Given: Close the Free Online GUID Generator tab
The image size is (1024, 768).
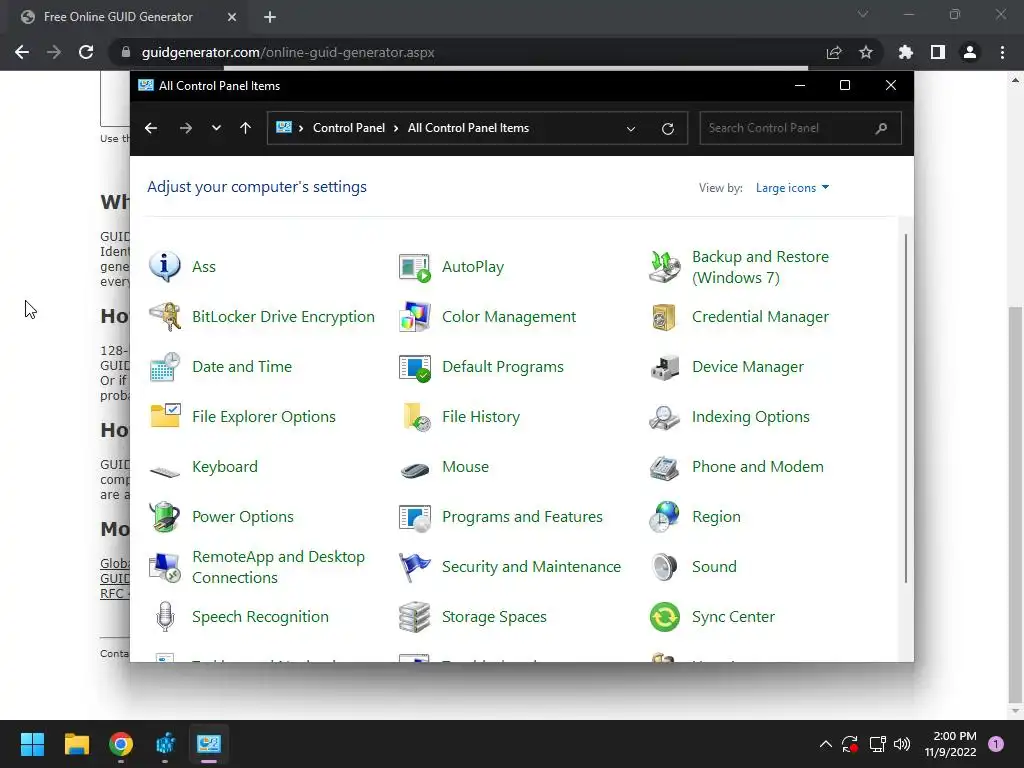Looking at the screenshot, I should 232,17.
